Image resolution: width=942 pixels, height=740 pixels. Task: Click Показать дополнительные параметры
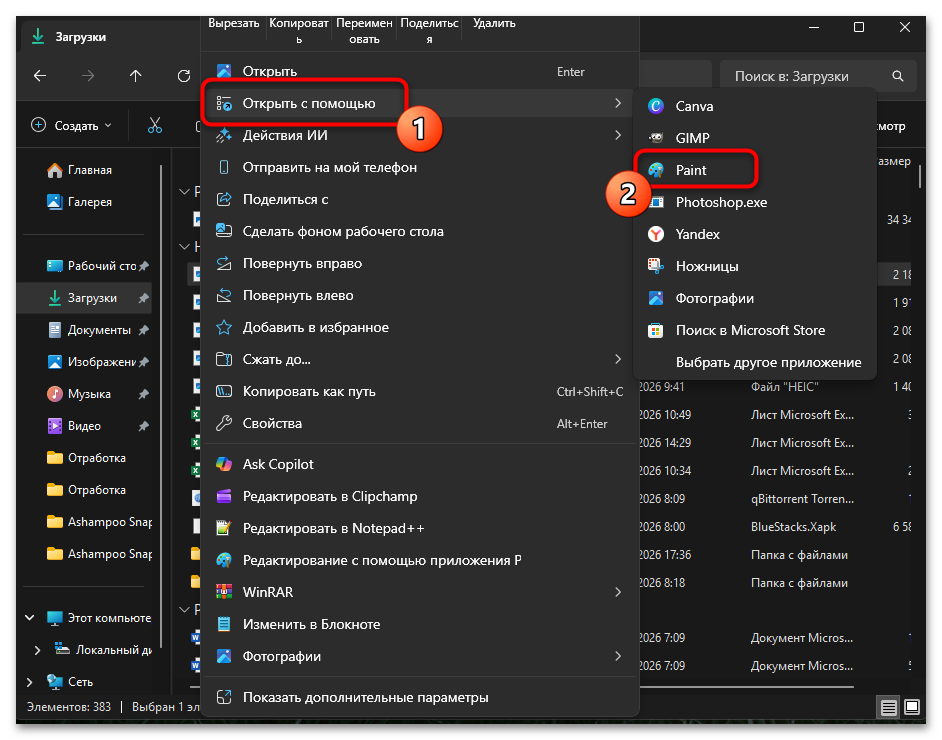click(x=365, y=697)
